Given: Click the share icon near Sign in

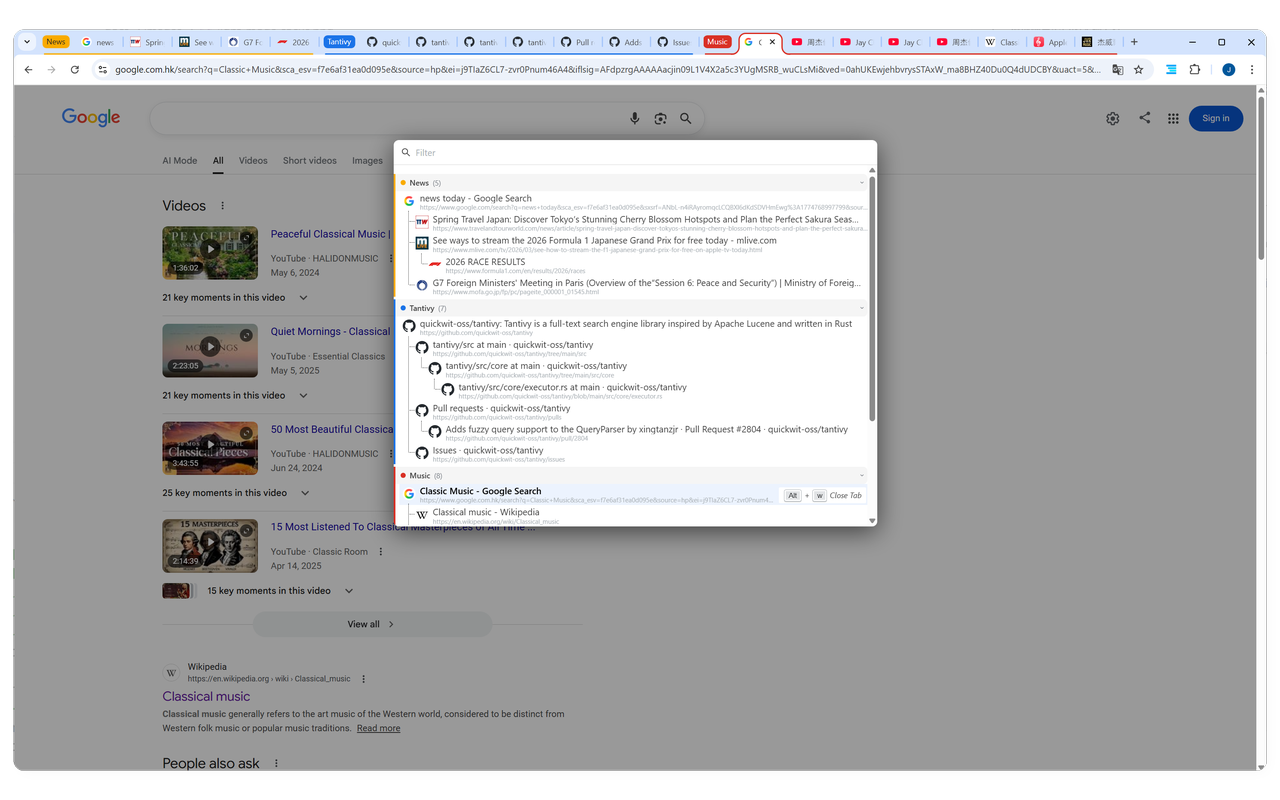Looking at the screenshot, I should [1145, 117].
